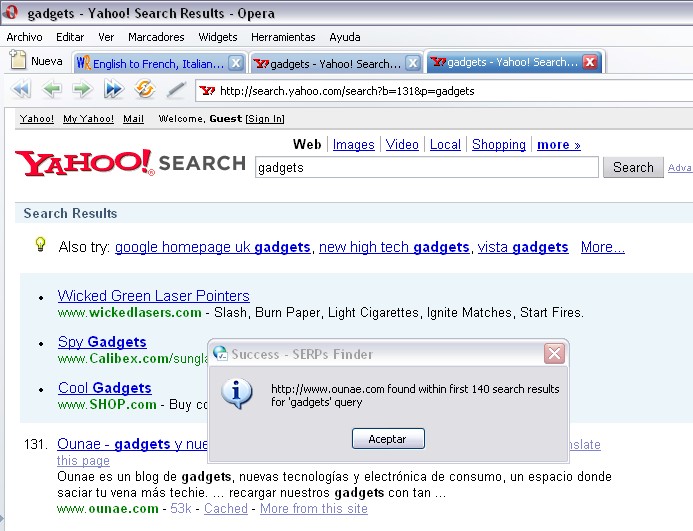Go back with green left arrow

[x=52, y=89]
